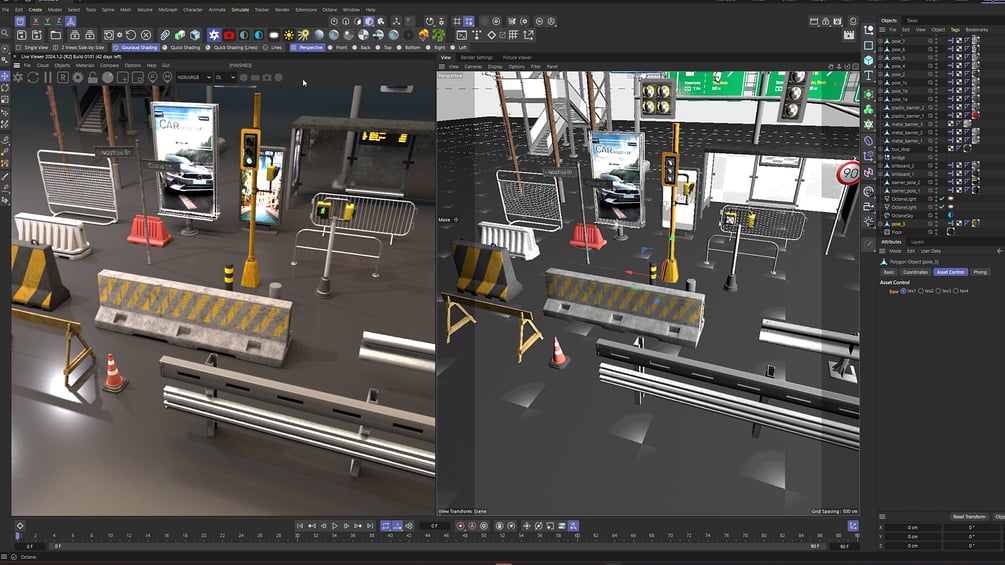The image size is (1005, 565).
Task: Open the Octane Live Viewer toolbar icon
Action: 214,35
